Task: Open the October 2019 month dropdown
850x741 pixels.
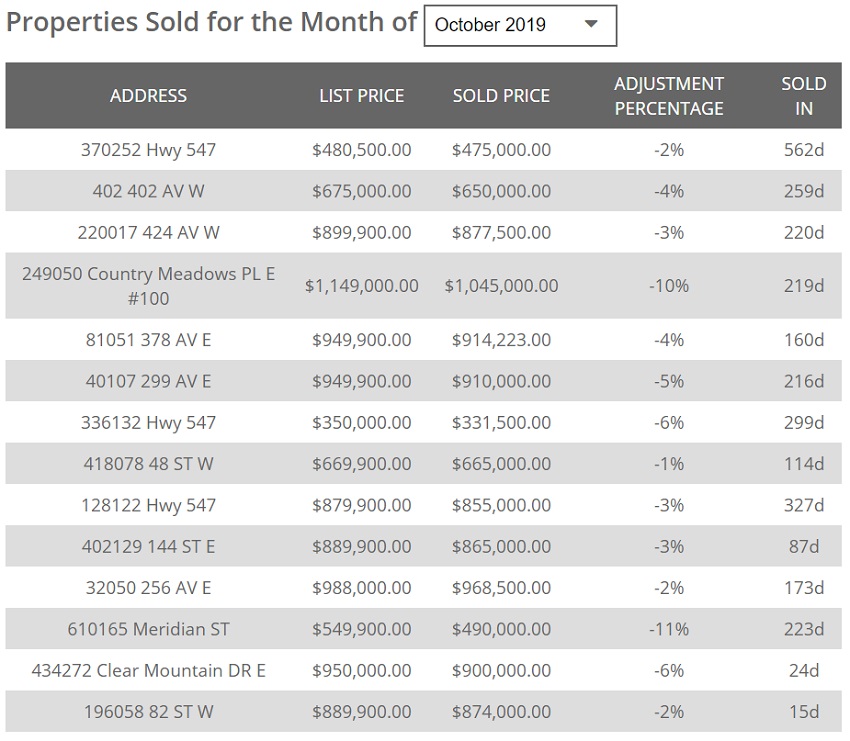Action: point(519,25)
